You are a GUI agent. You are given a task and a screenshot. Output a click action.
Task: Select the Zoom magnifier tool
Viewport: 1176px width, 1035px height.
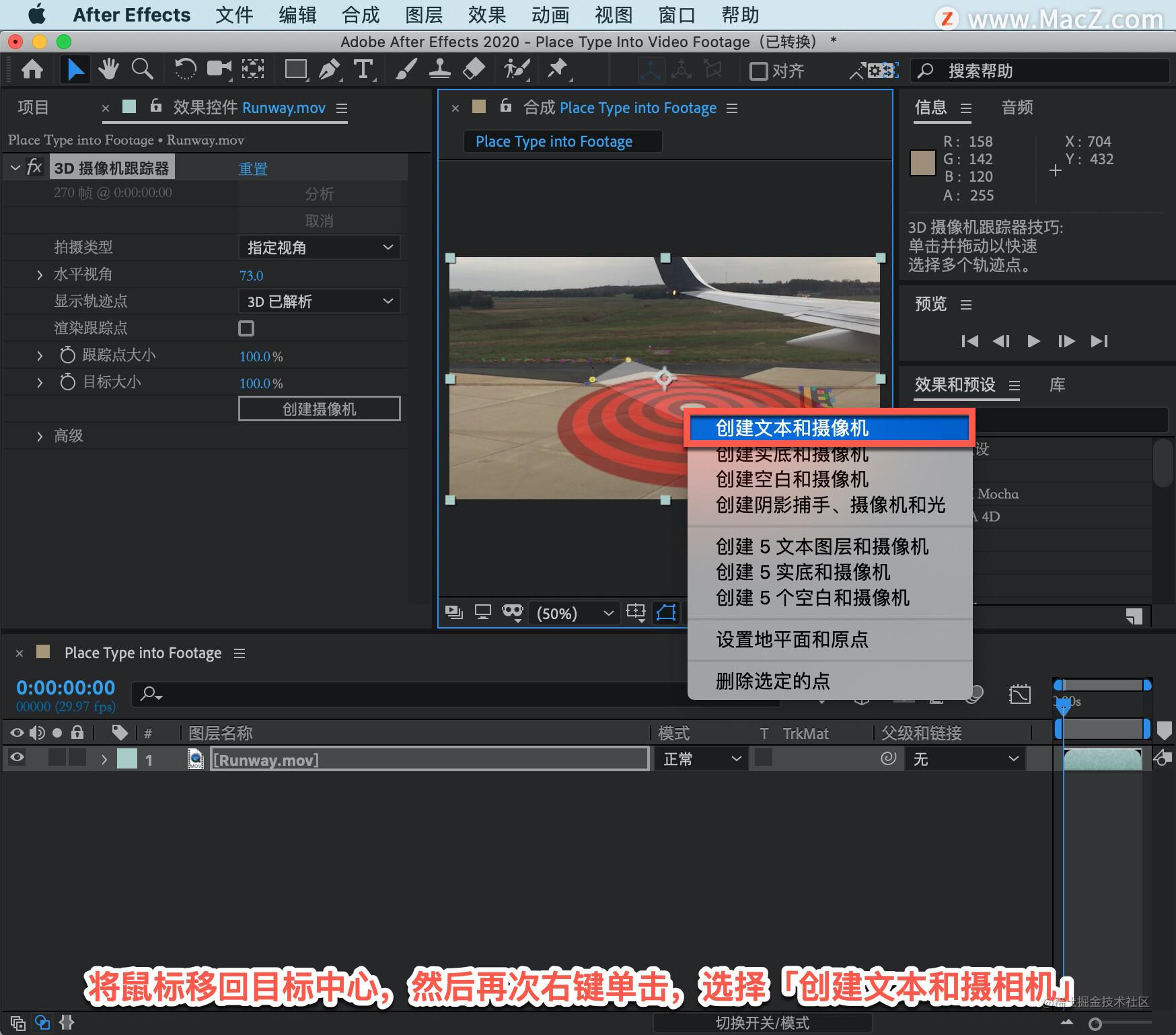[x=143, y=69]
